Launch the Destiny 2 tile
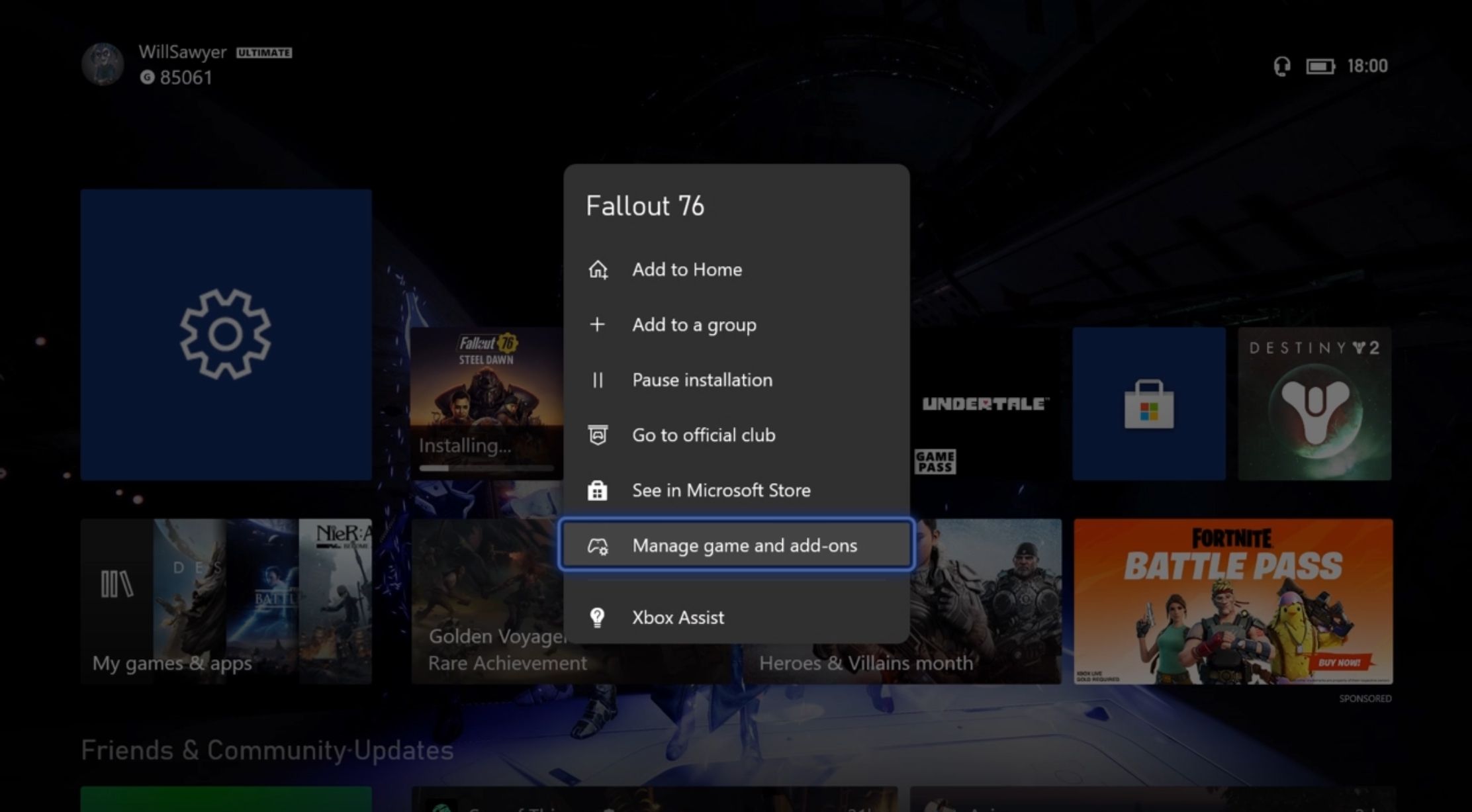1472x812 pixels. click(x=1314, y=404)
